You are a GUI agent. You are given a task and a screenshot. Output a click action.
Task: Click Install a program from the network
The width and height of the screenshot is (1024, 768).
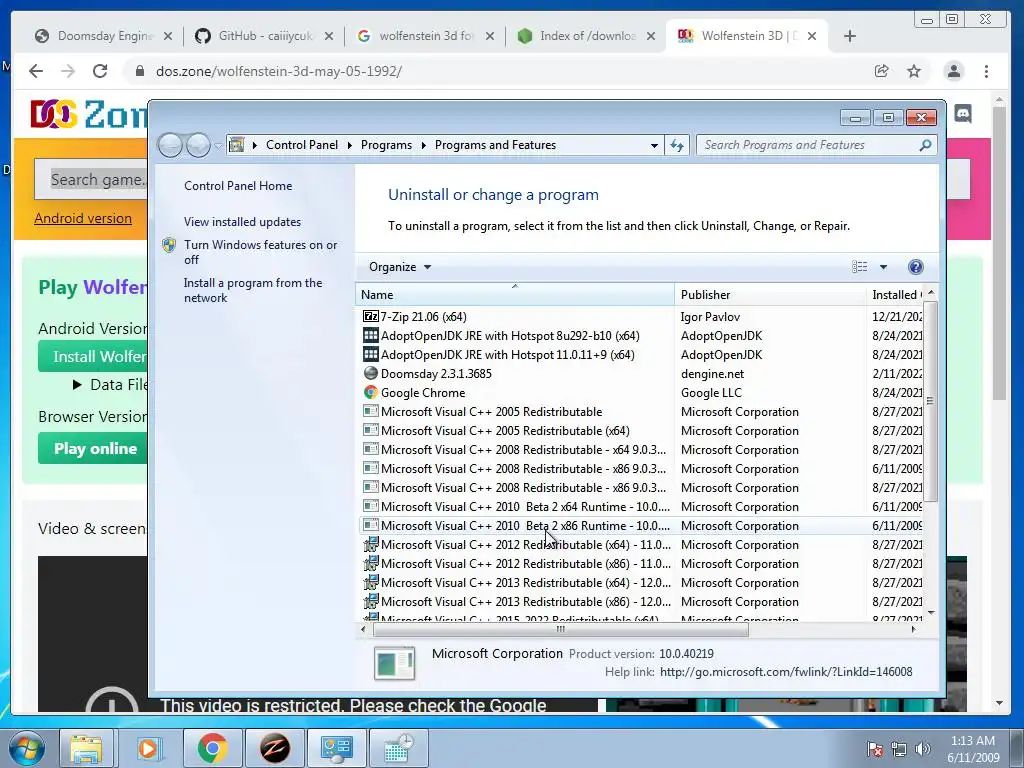pos(253,290)
